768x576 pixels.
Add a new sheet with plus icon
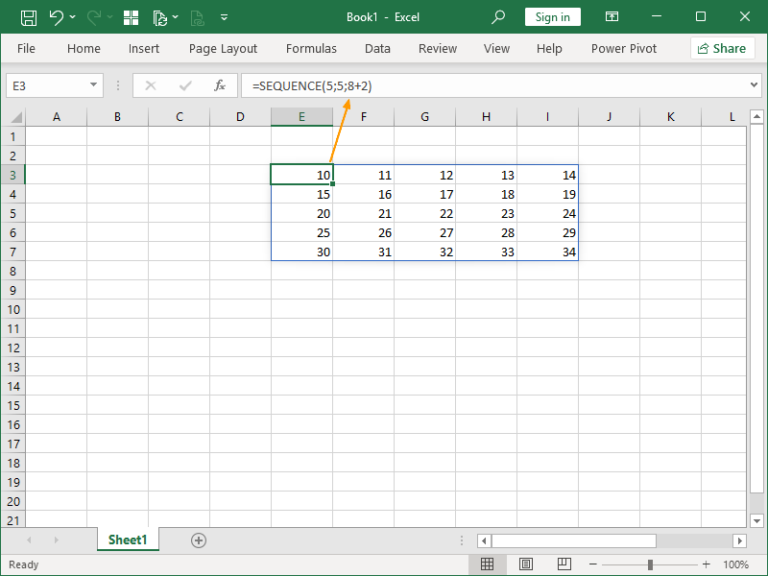198,540
